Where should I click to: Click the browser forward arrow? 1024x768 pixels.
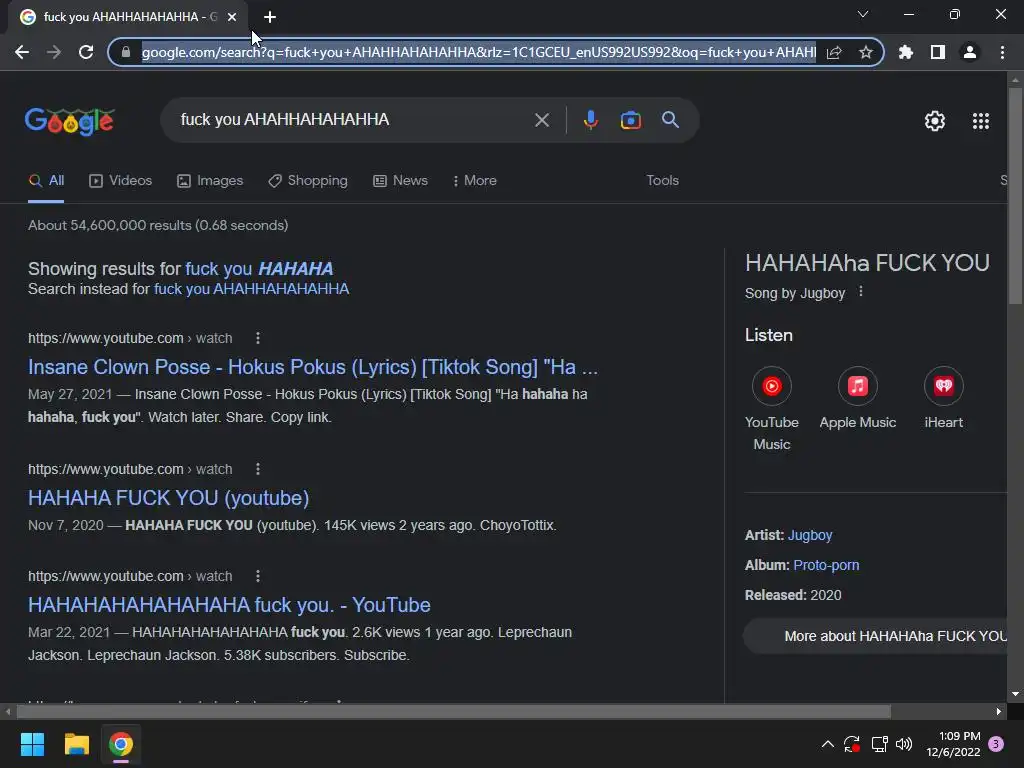(54, 52)
